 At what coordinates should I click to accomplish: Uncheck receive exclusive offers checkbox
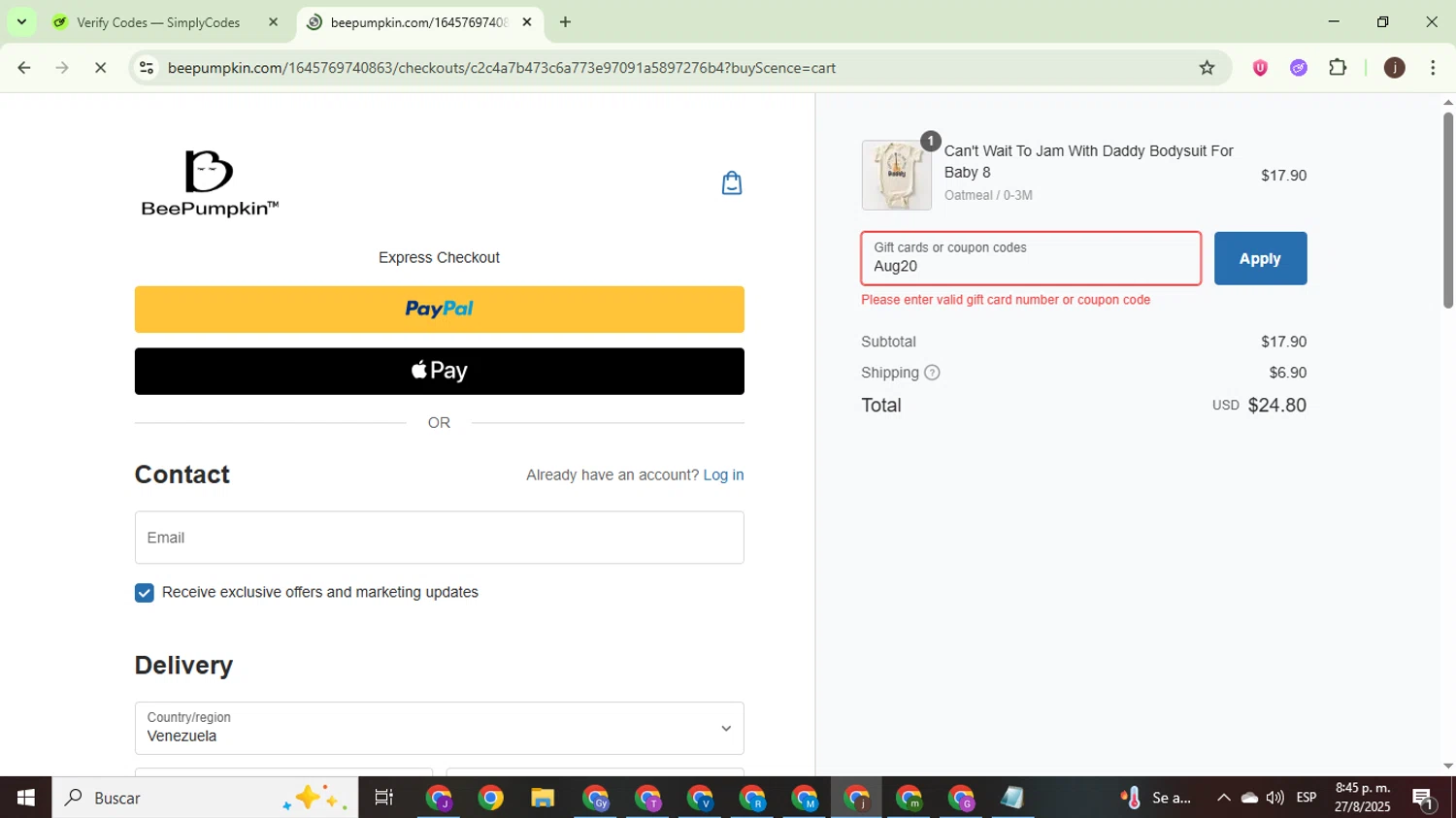pyautogui.click(x=145, y=593)
